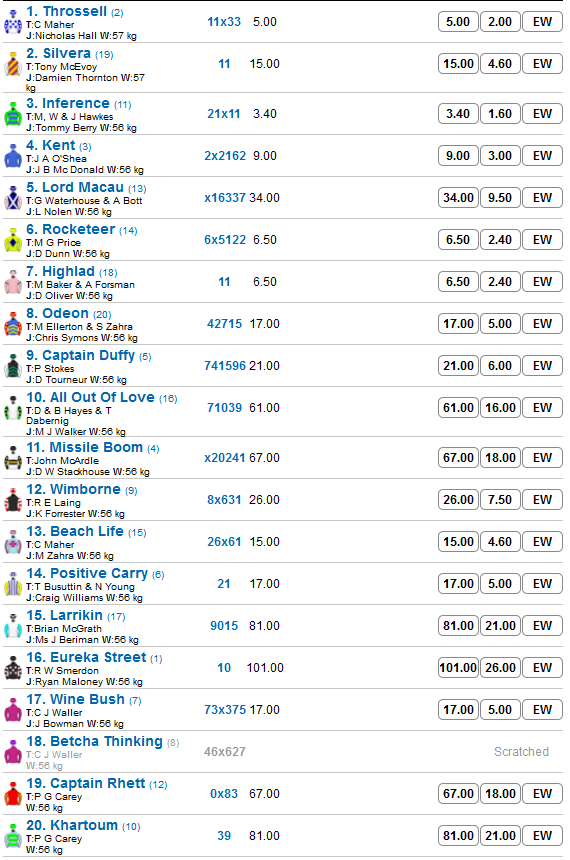Click Throssell's blue-spotted jockey silks icon
This screenshot has width=570, height=860.
(13, 22)
